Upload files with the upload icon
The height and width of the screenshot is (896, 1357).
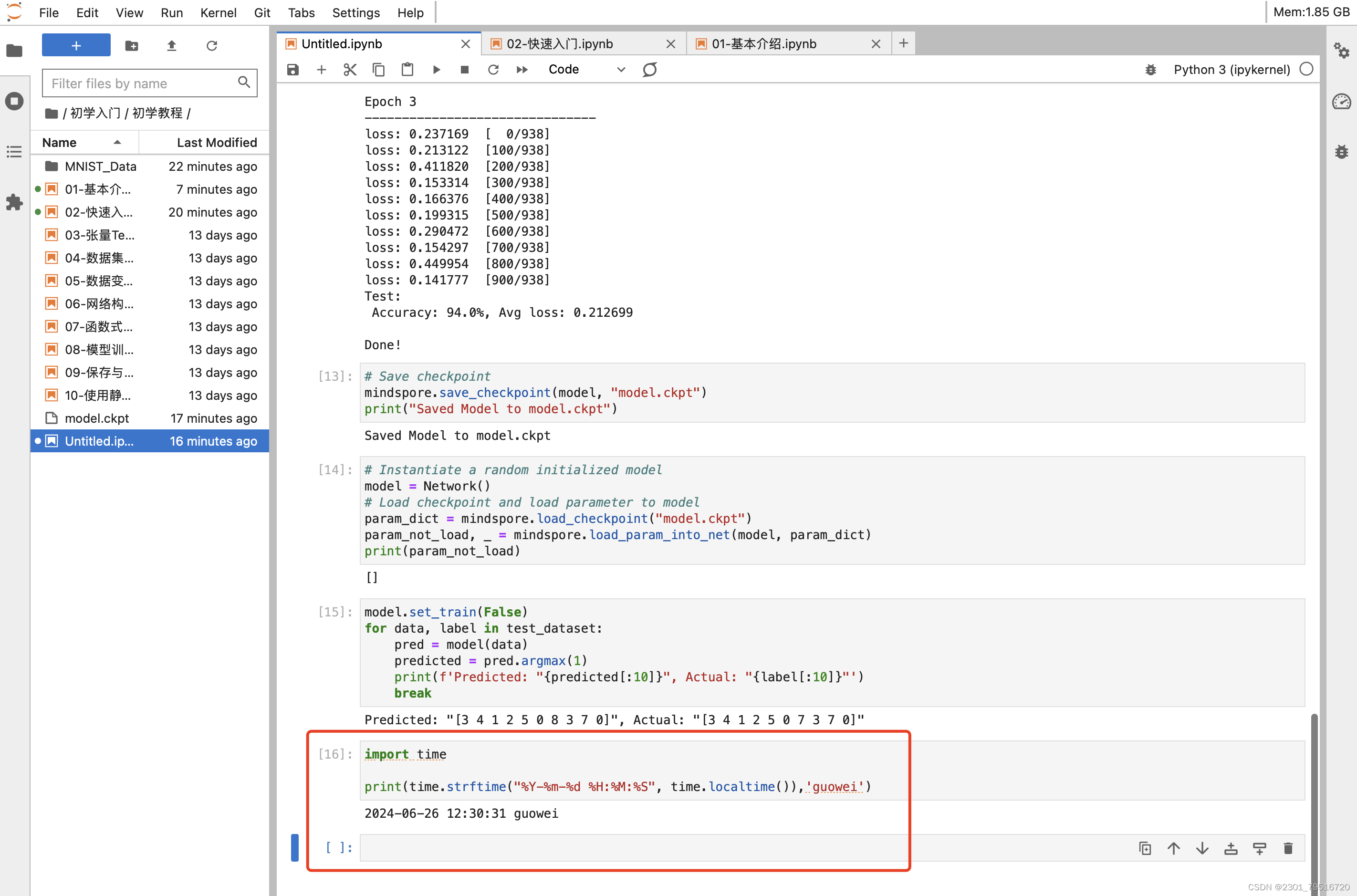pyautogui.click(x=171, y=46)
